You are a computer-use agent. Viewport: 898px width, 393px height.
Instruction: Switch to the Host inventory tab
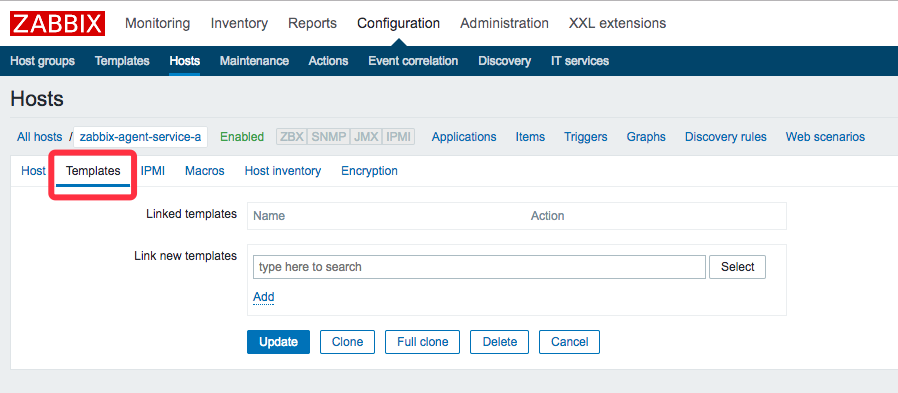[282, 171]
